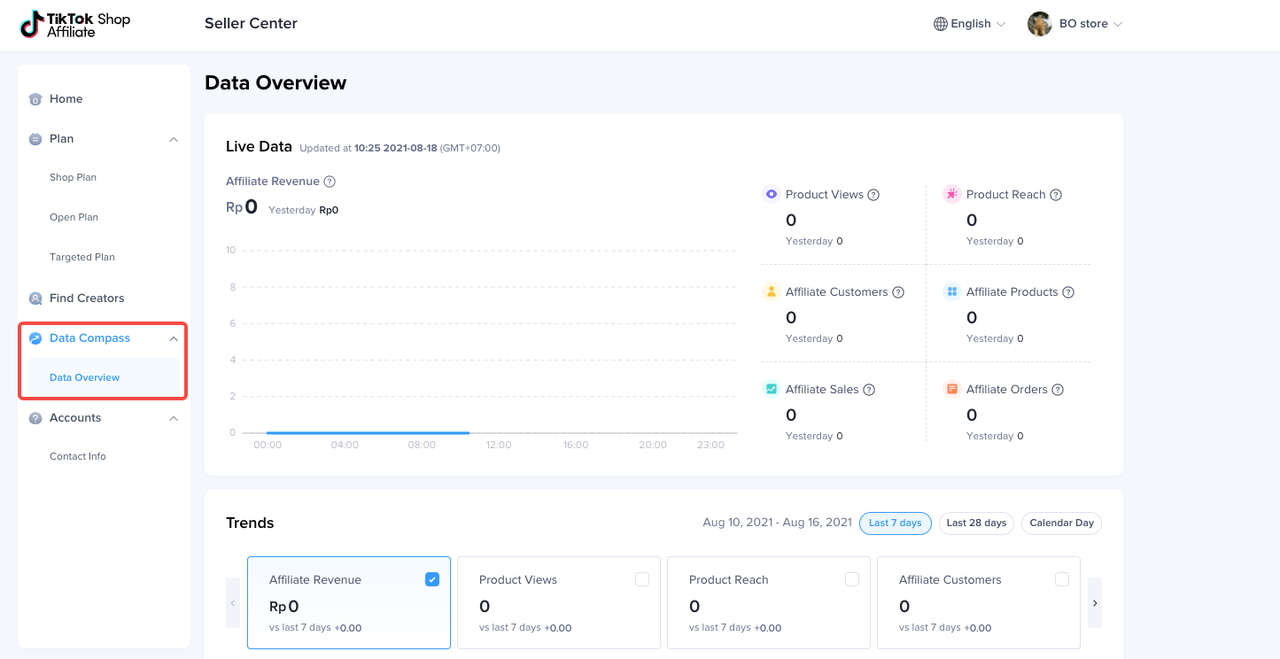Click the Product Reach info icon

point(1056,195)
